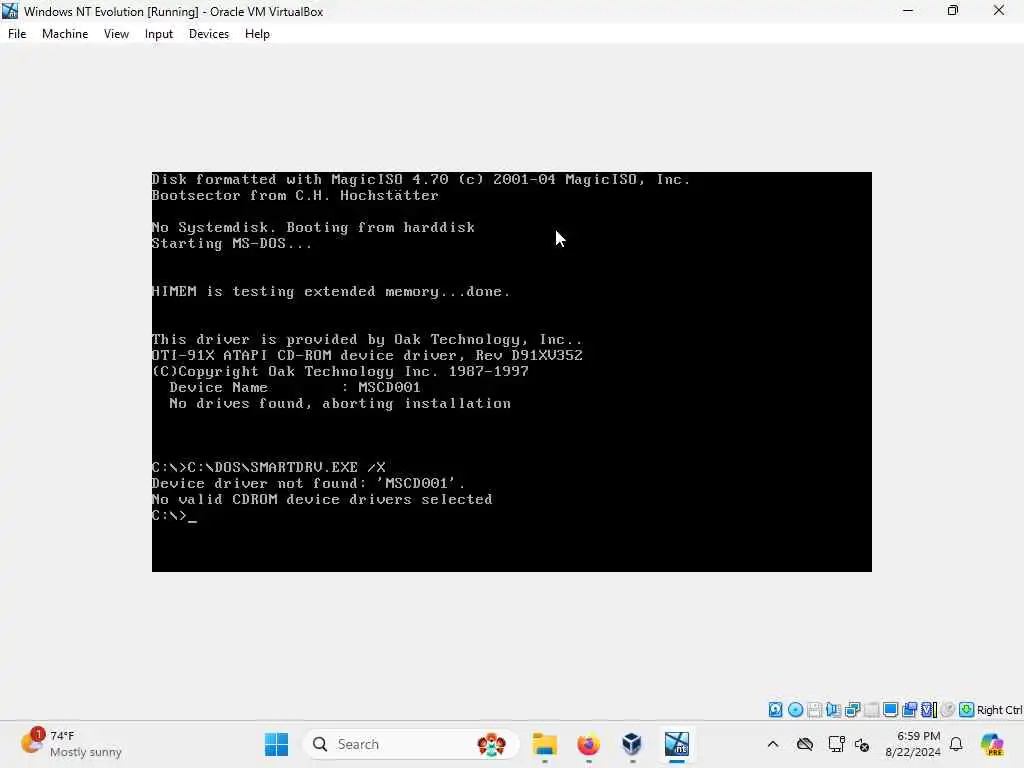Click the overlapping blue screens status icon

910,710
